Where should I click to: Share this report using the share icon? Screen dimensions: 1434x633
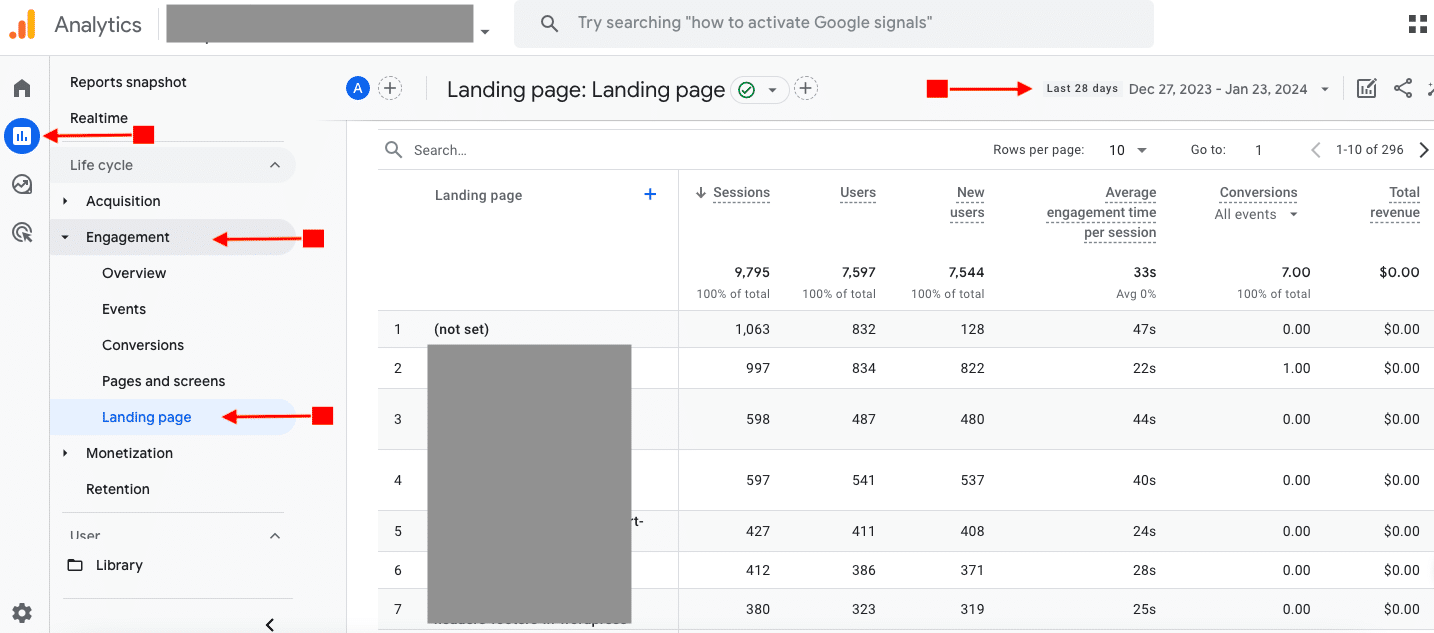[x=1402, y=88]
